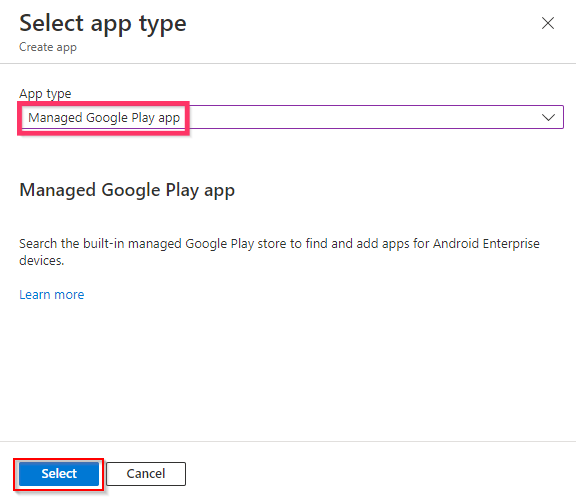
Task: Focus the App type selection box
Action: [x=292, y=117]
